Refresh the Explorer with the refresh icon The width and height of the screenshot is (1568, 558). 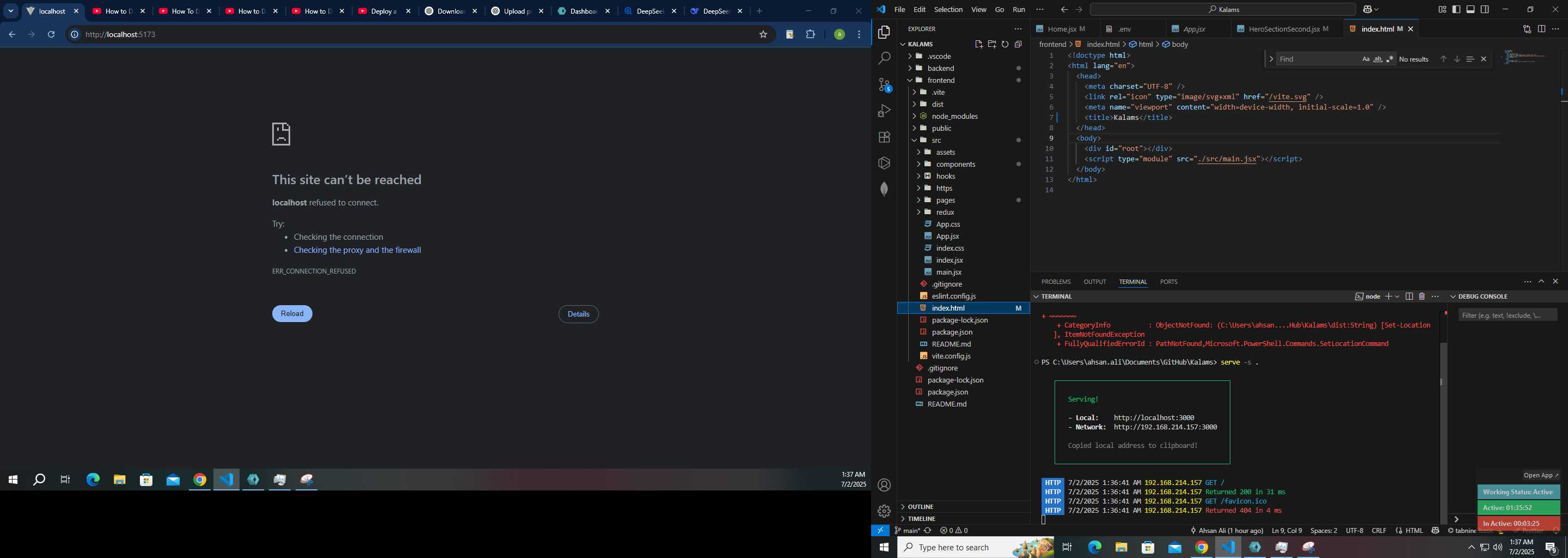(1005, 44)
